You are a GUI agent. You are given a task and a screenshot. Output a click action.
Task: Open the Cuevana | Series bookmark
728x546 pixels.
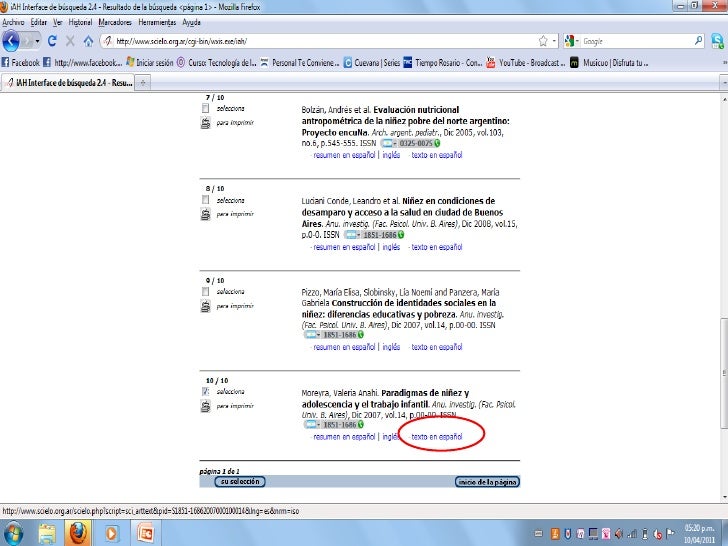[x=371, y=63]
